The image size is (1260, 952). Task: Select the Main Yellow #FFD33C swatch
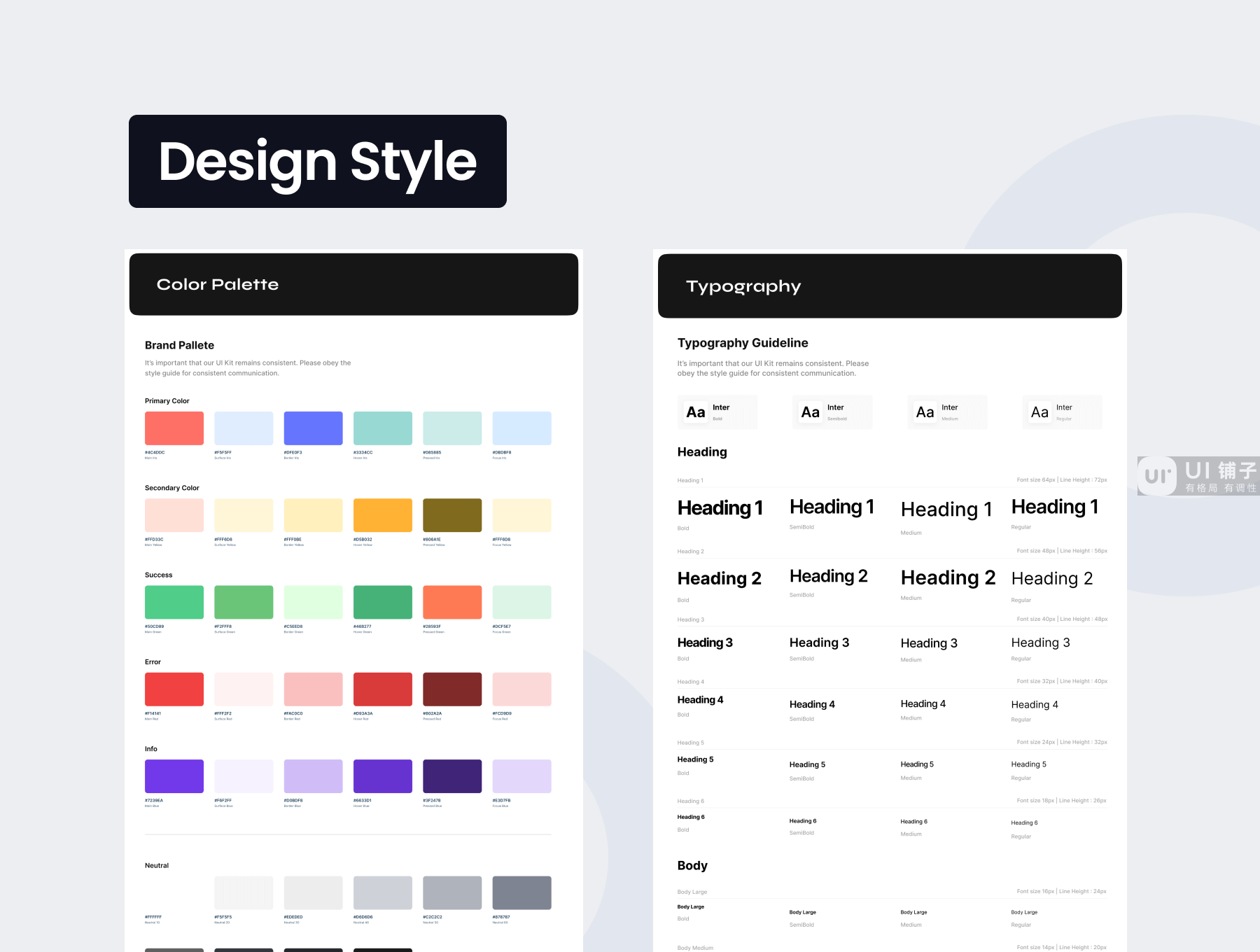[x=174, y=515]
